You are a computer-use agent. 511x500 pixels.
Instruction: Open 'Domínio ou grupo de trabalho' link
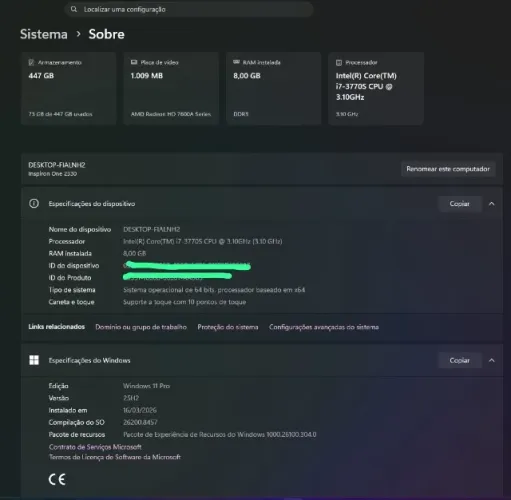pos(141,327)
